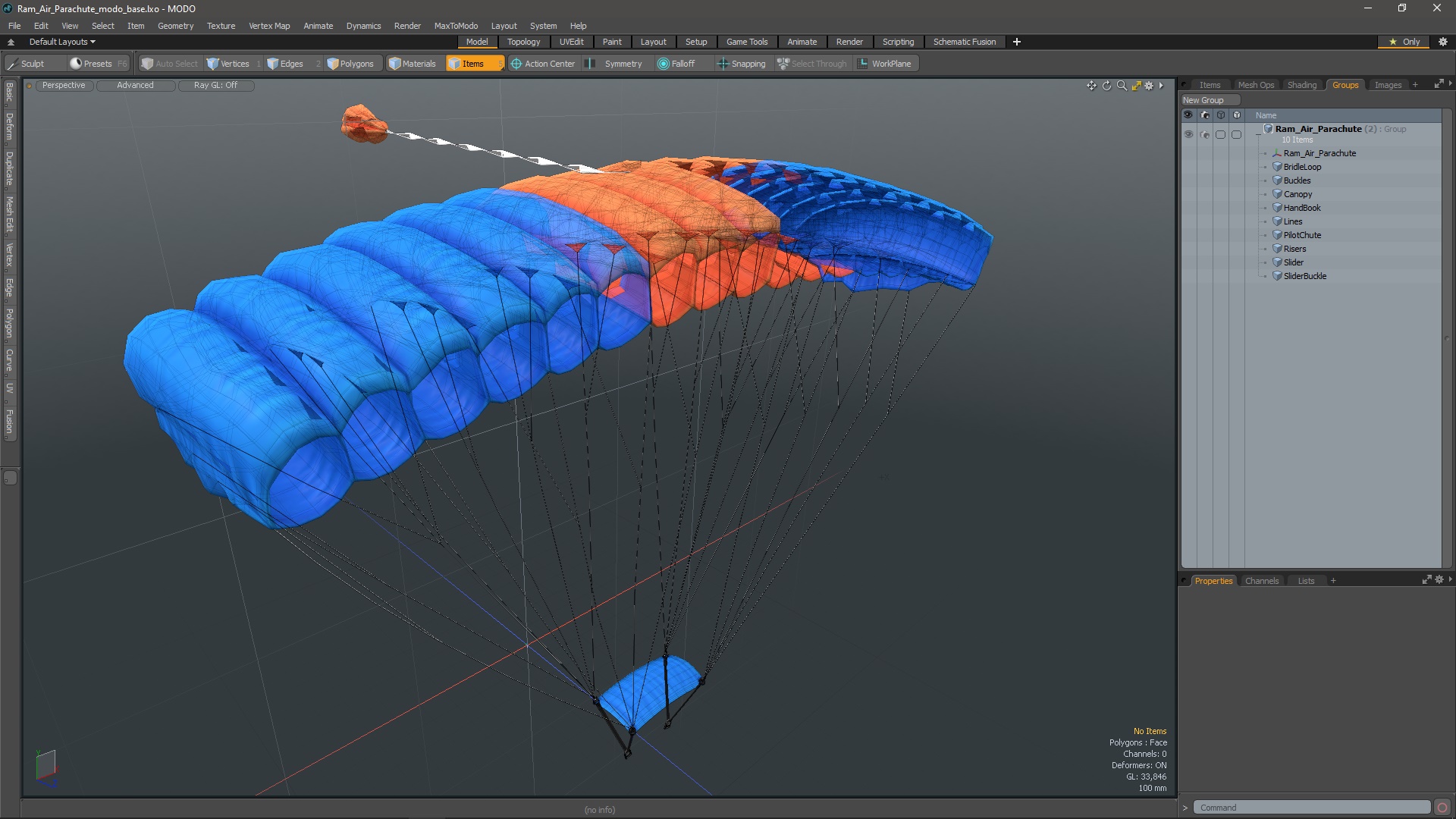This screenshot has width=1456, height=819.
Task: Click the Groups panel vertical scrollbar
Action: tap(1446, 338)
